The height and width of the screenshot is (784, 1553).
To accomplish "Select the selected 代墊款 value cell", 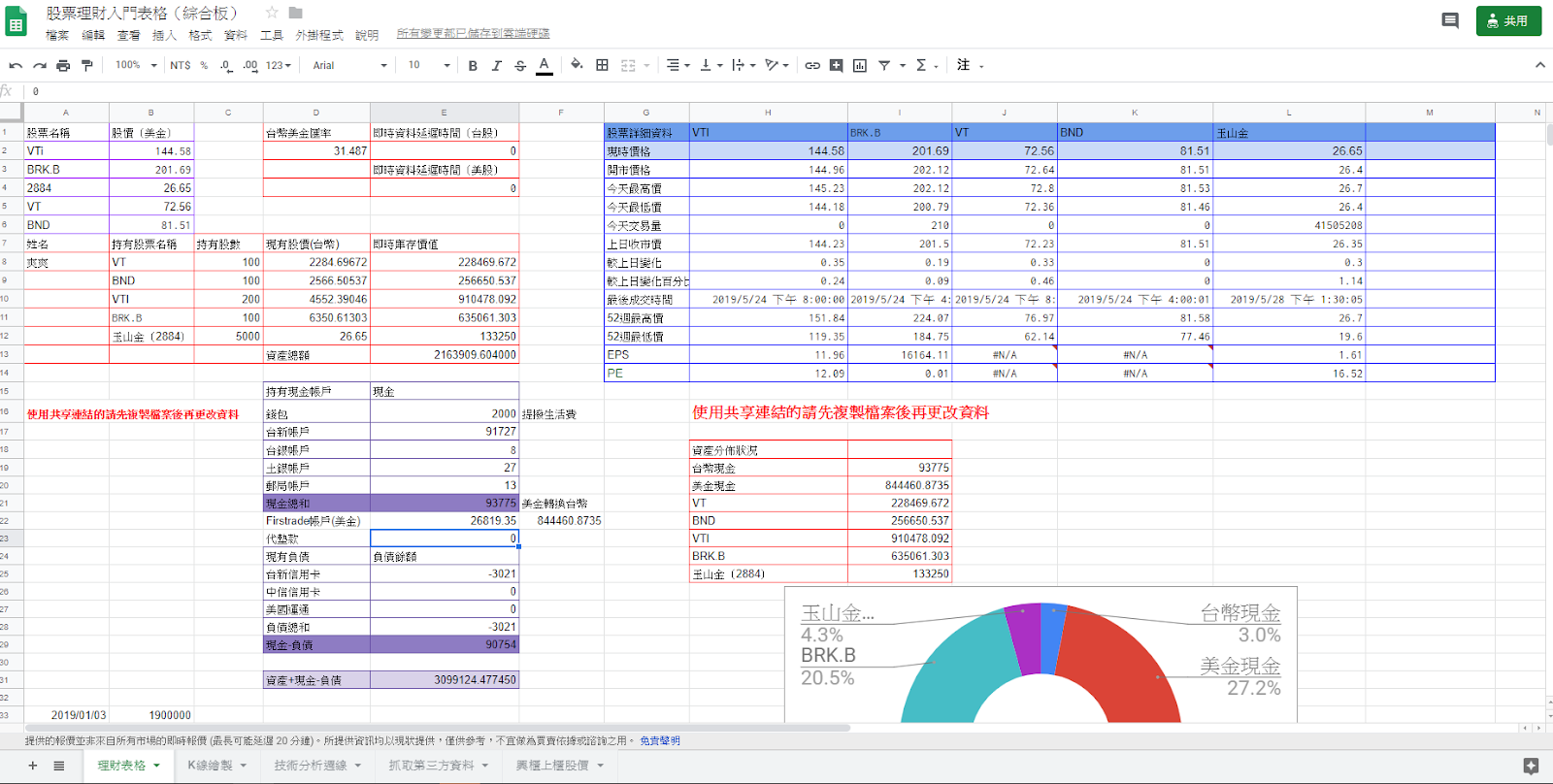I will click(x=445, y=539).
